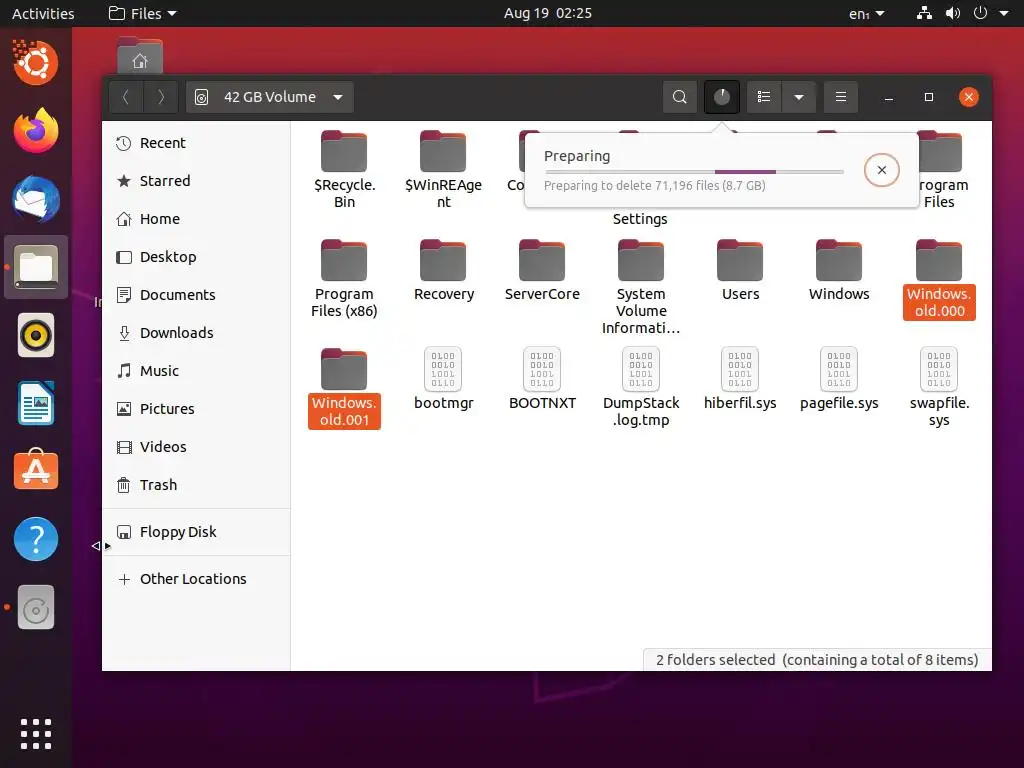Select the hiberfil.sys file

click(x=740, y=379)
